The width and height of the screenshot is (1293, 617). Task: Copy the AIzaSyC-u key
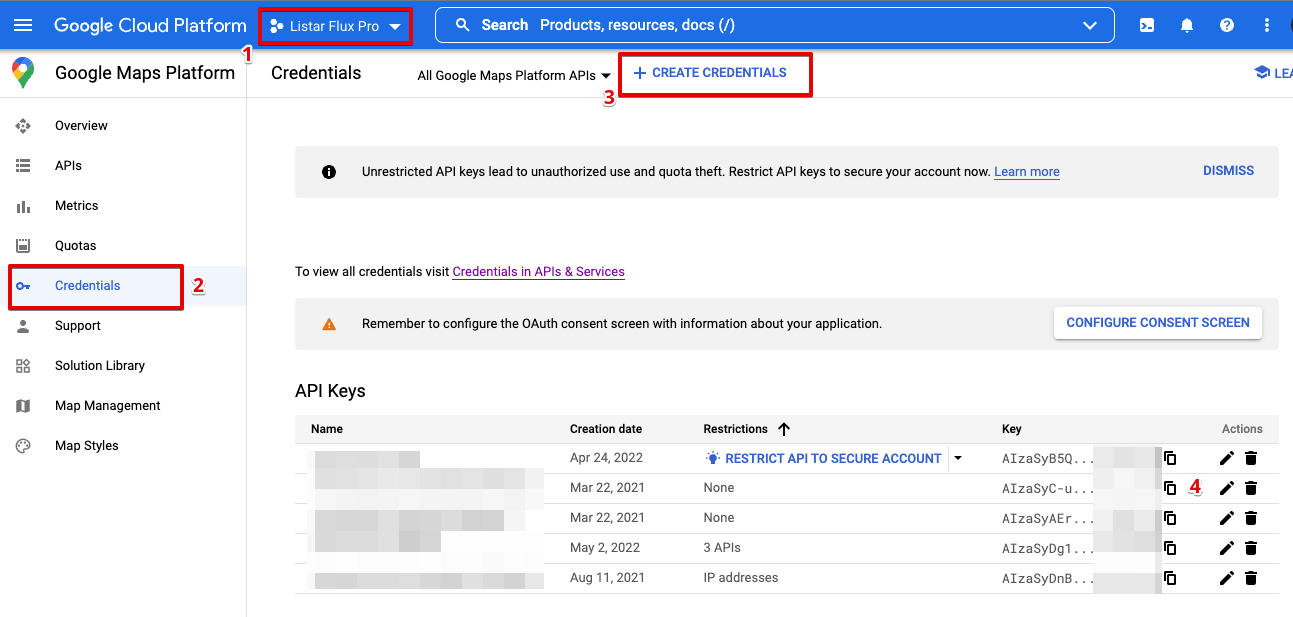tap(1170, 488)
